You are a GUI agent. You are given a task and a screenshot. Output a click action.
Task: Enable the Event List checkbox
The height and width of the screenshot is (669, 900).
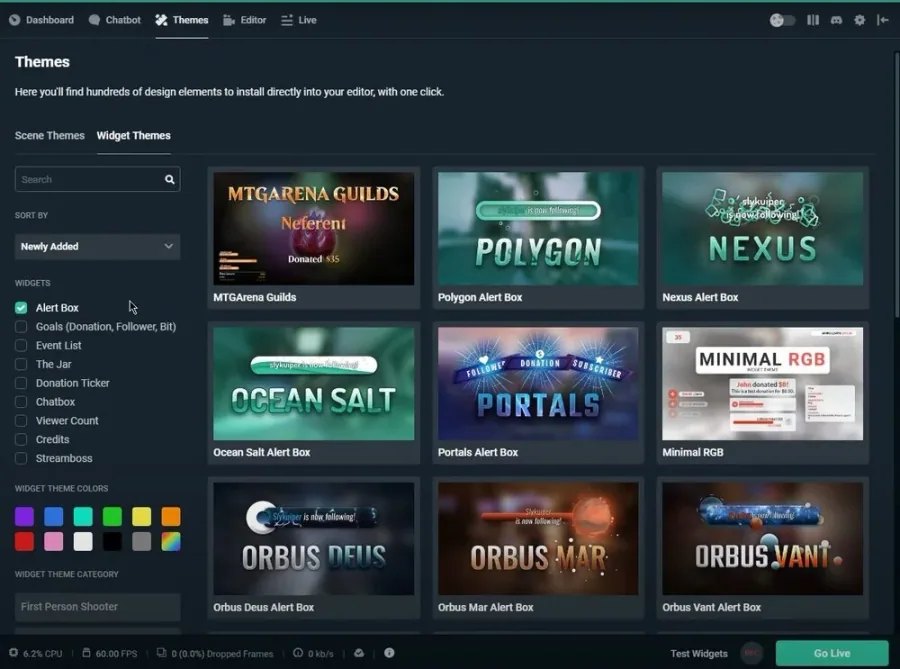[x=21, y=345]
